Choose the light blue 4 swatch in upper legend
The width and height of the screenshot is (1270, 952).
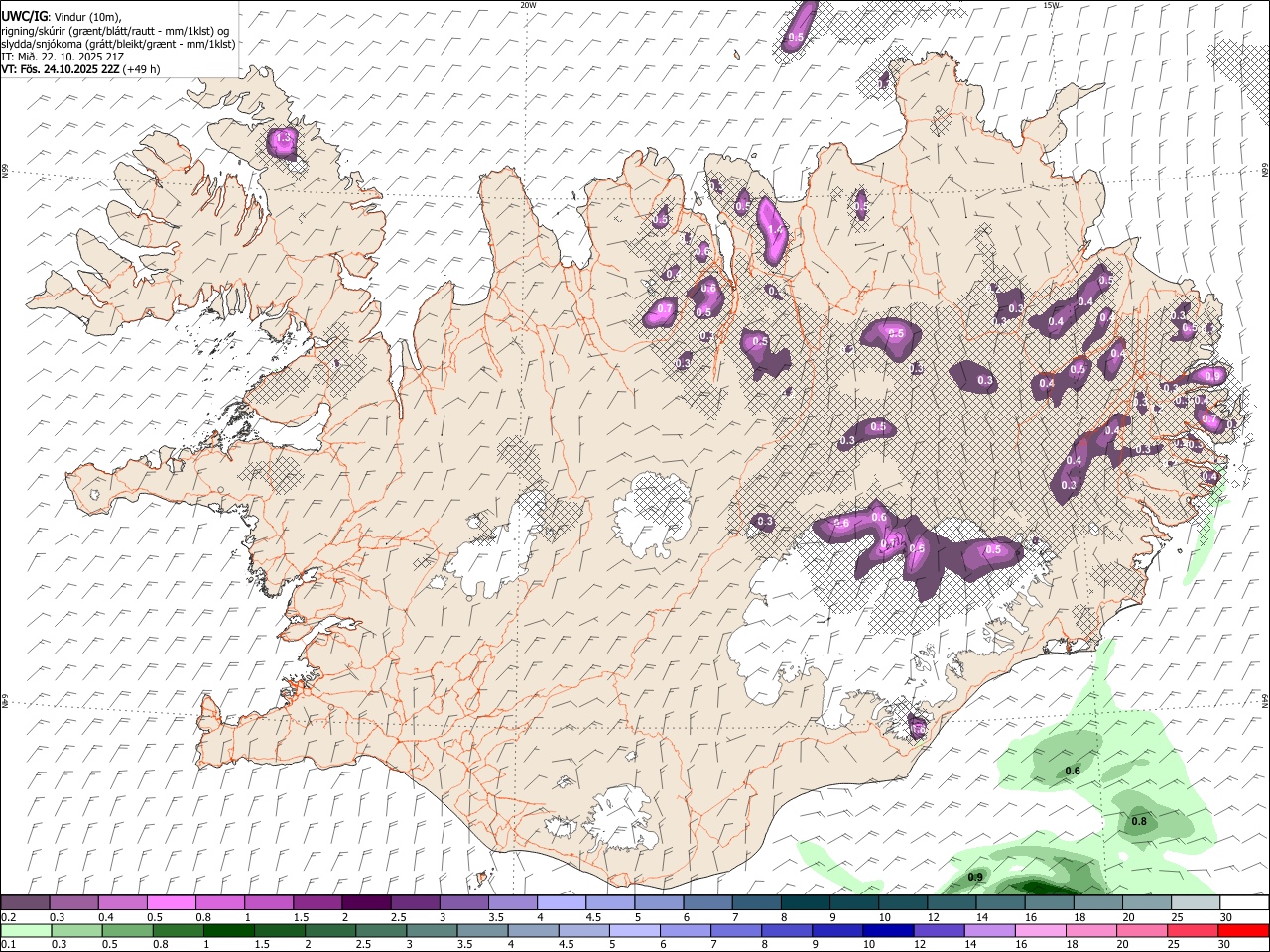(561, 902)
